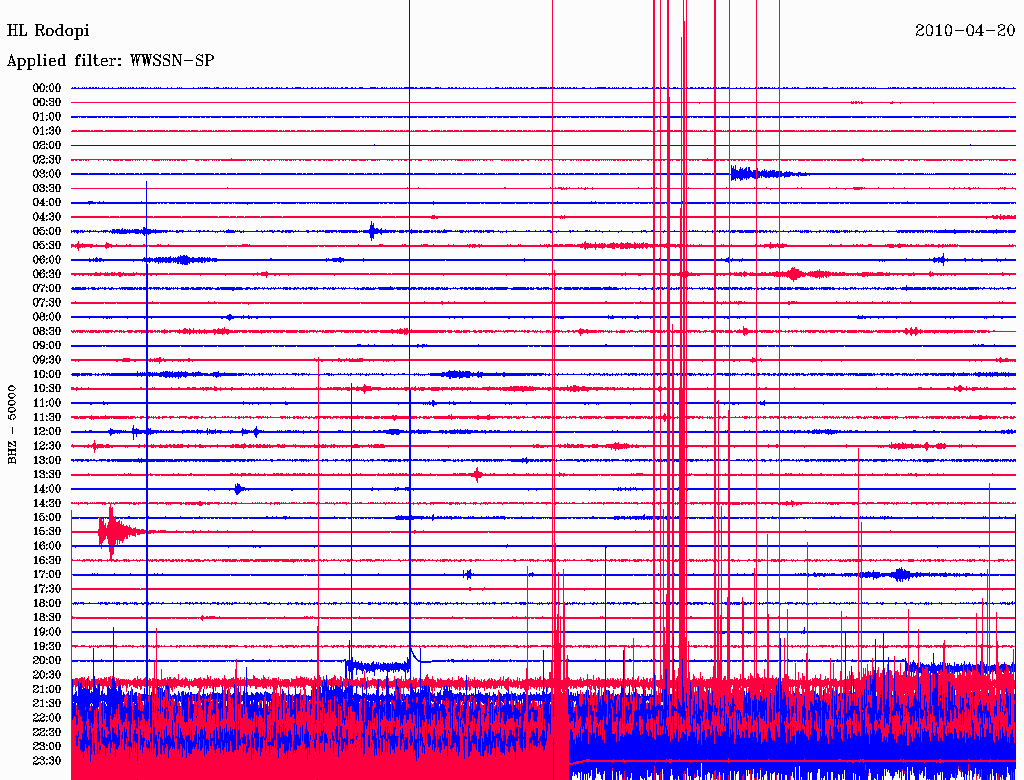Click the 20:30 time label
Screen dimensions: 1024x780
click(47, 675)
